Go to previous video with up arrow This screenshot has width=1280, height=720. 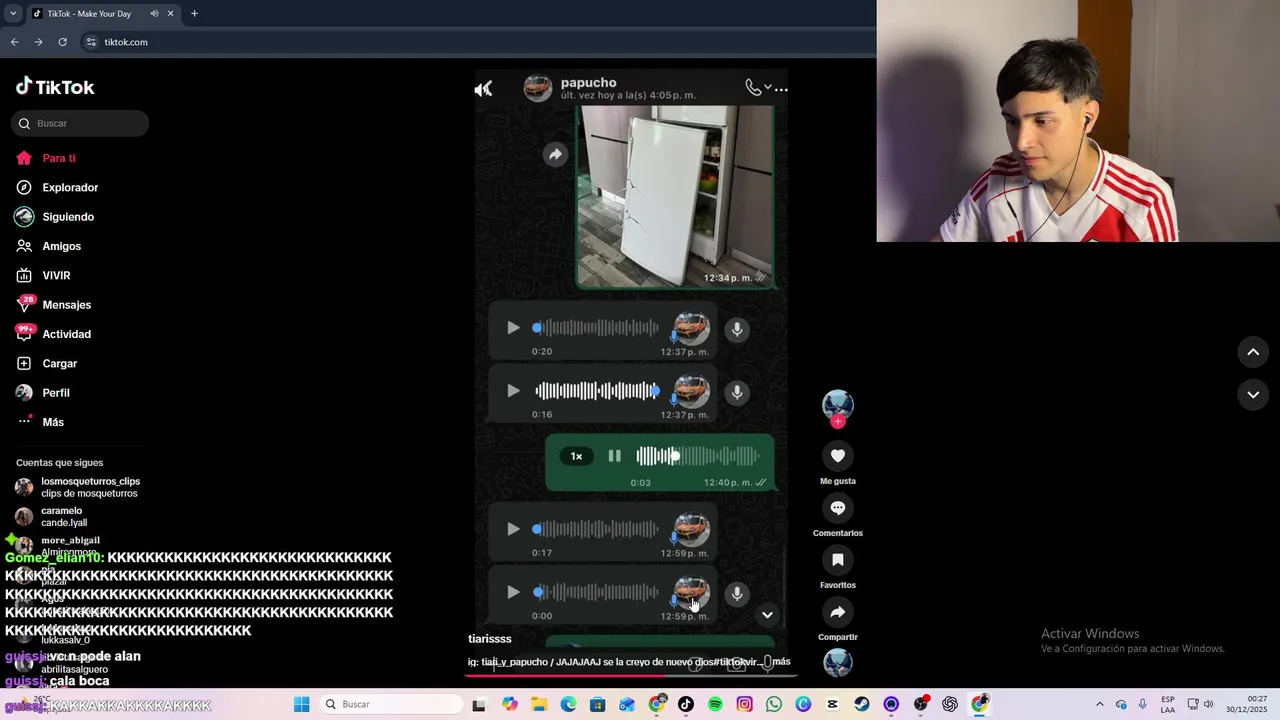(1253, 352)
